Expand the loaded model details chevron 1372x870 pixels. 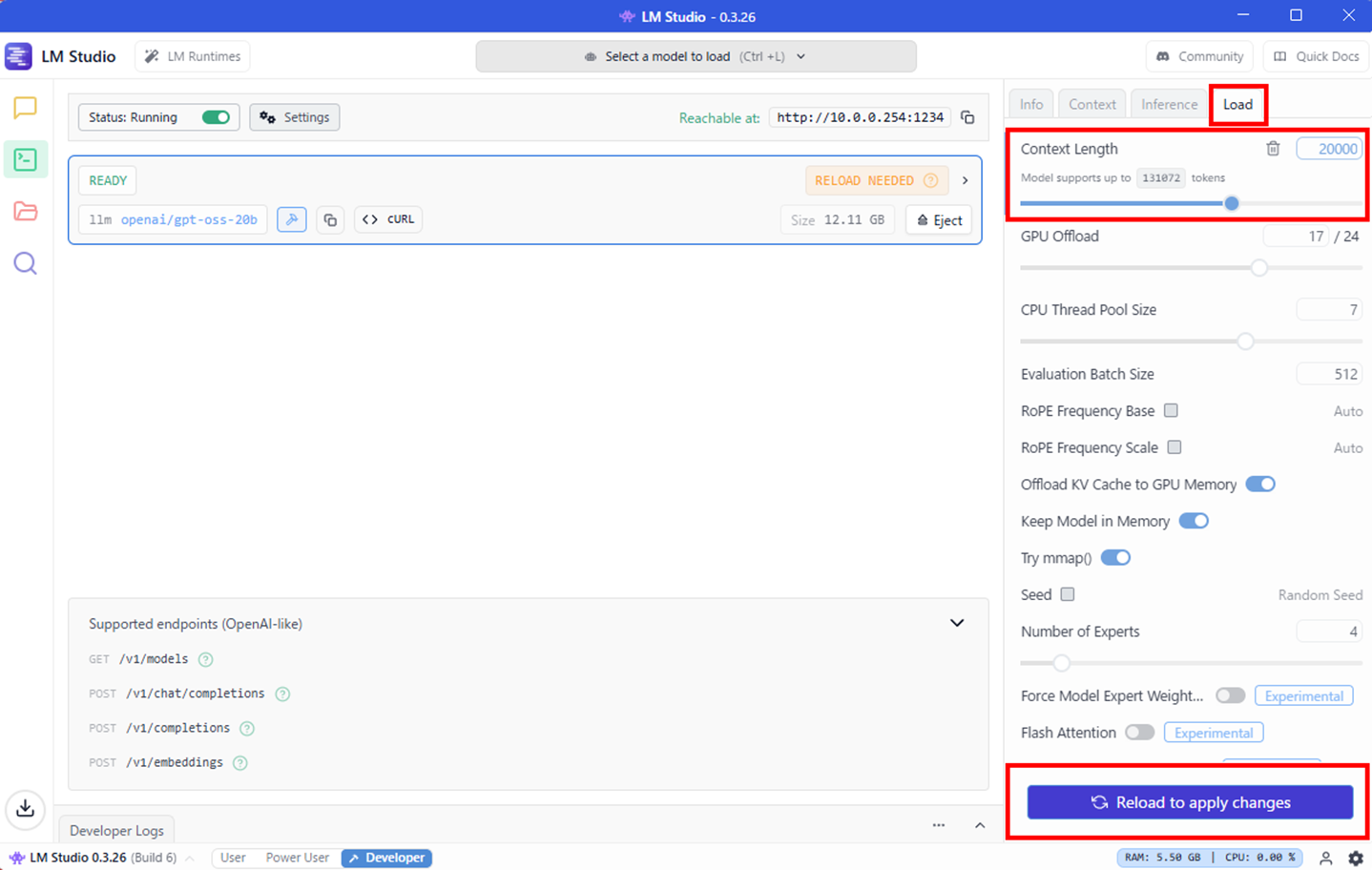click(966, 180)
